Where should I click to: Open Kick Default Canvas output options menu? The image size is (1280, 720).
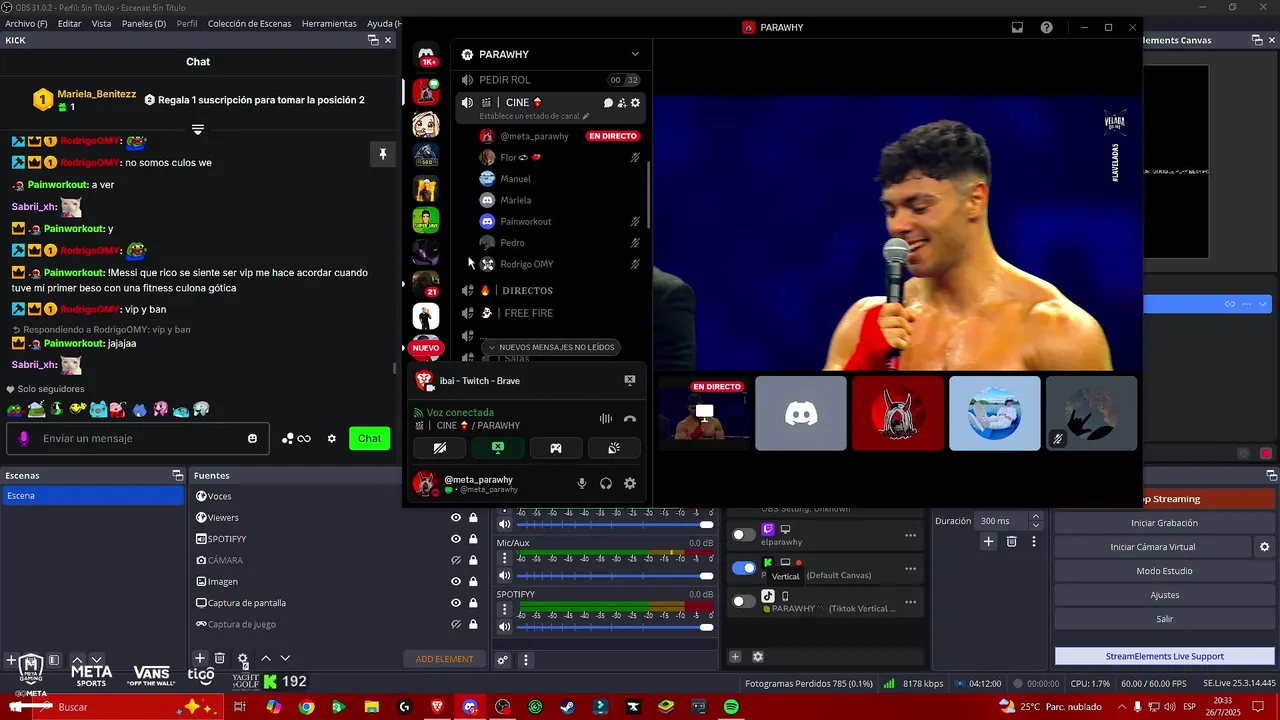910,568
